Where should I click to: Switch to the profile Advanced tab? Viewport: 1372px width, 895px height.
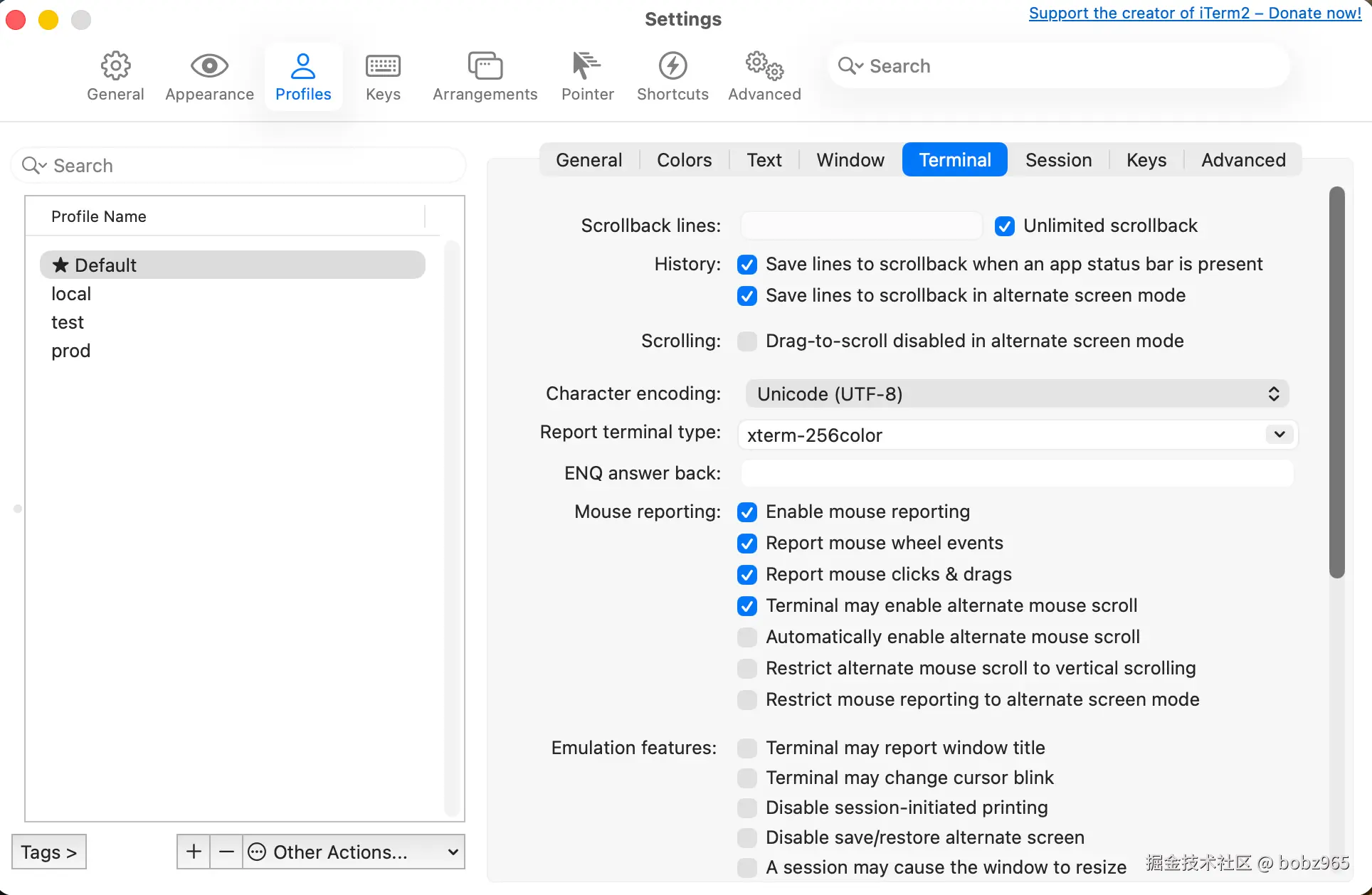tap(1243, 160)
